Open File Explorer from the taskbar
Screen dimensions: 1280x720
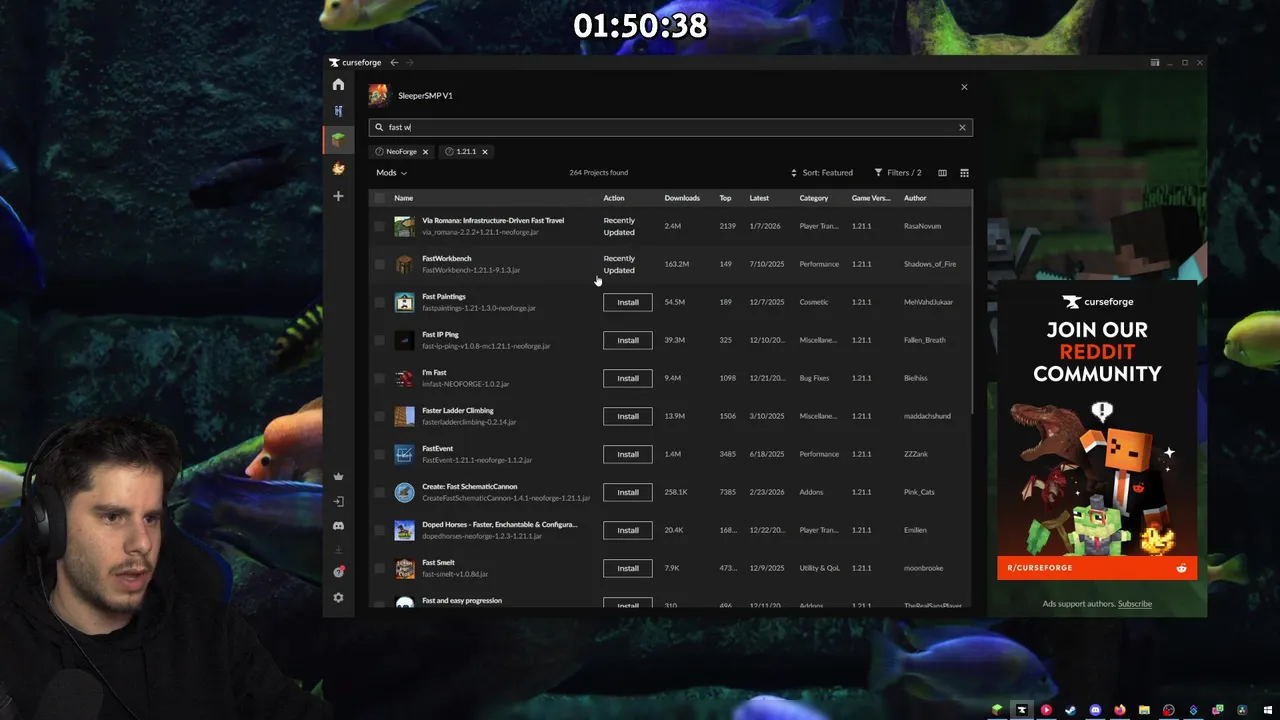tap(1144, 710)
